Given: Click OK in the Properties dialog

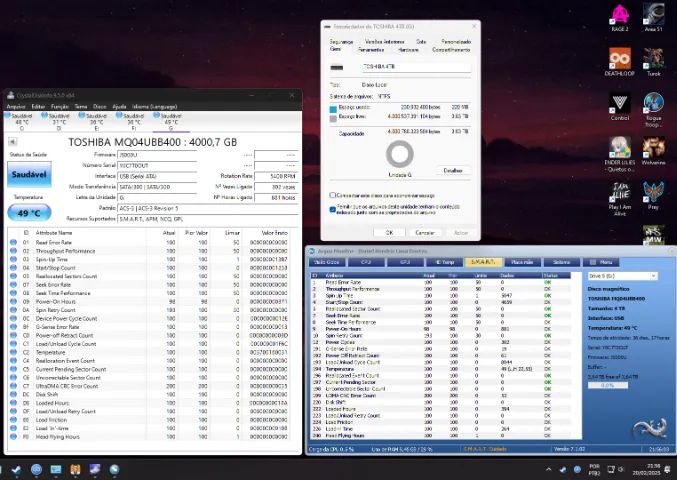Looking at the screenshot, I should pyautogui.click(x=389, y=233).
